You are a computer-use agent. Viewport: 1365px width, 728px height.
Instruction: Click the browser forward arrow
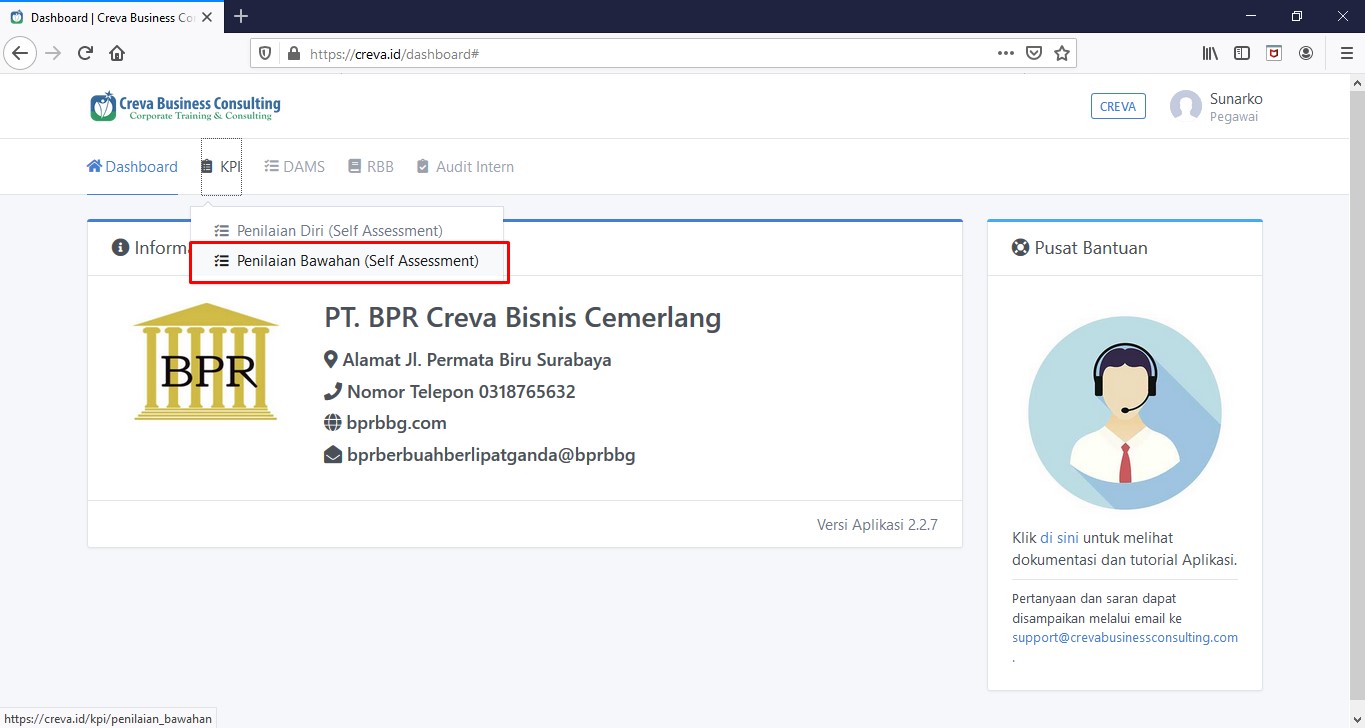pyautogui.click(x=53, y=53)
